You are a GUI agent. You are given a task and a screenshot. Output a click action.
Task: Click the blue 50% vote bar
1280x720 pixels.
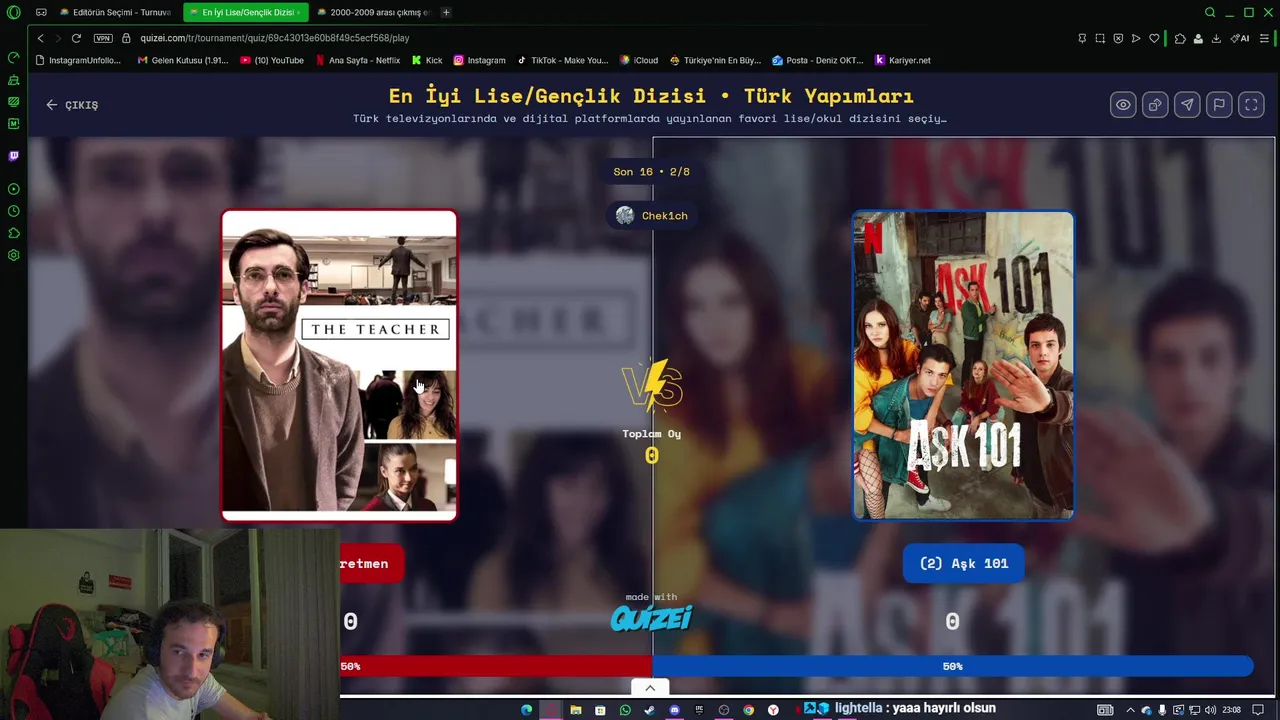click(952, 666)
